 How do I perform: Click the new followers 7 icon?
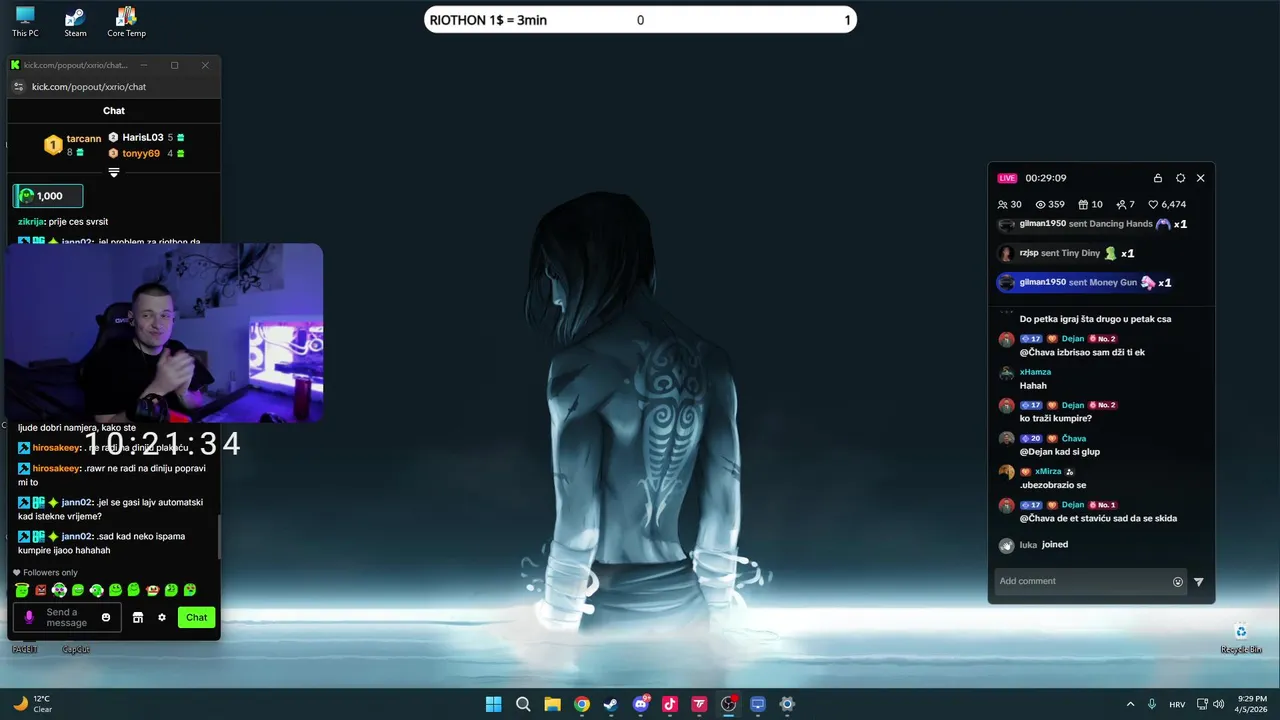[x=1122, y=204]
